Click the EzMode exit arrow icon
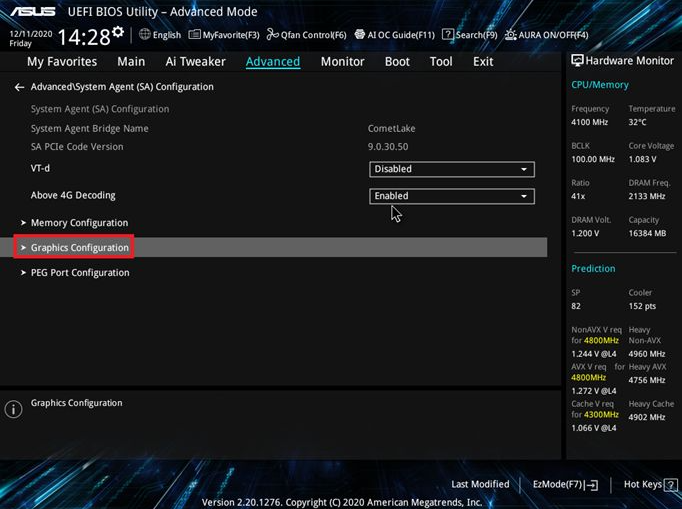The height and width of the screenshot is (509, 682). click(x=592, y=485)
